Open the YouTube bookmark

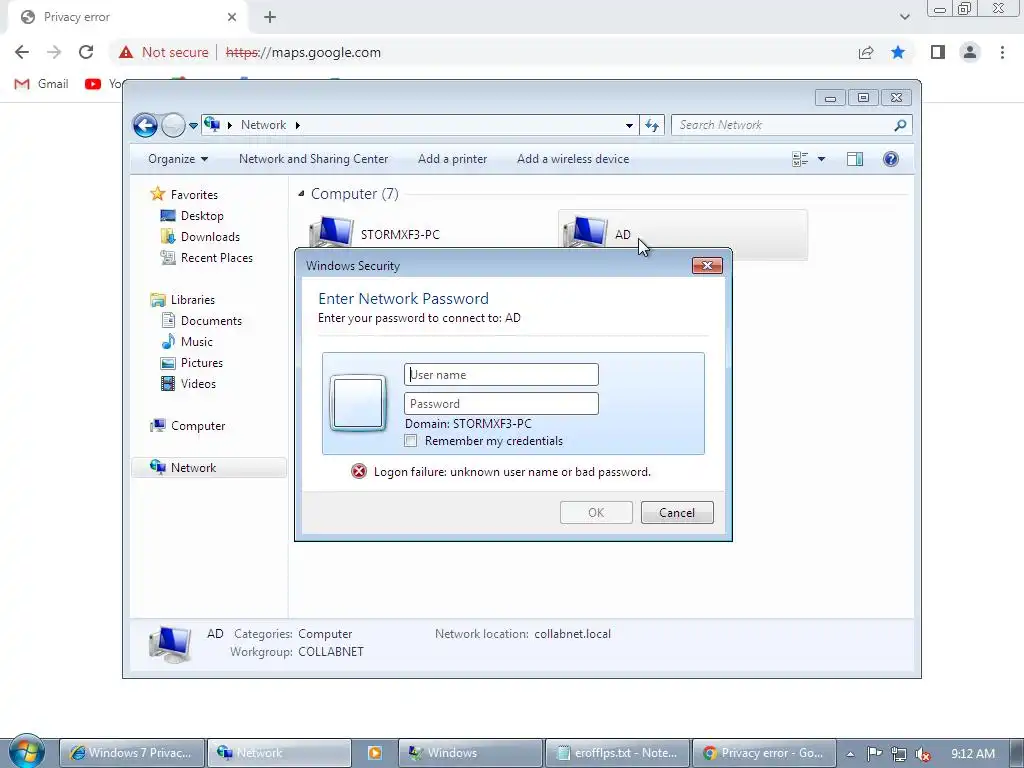tap(103, 84)
